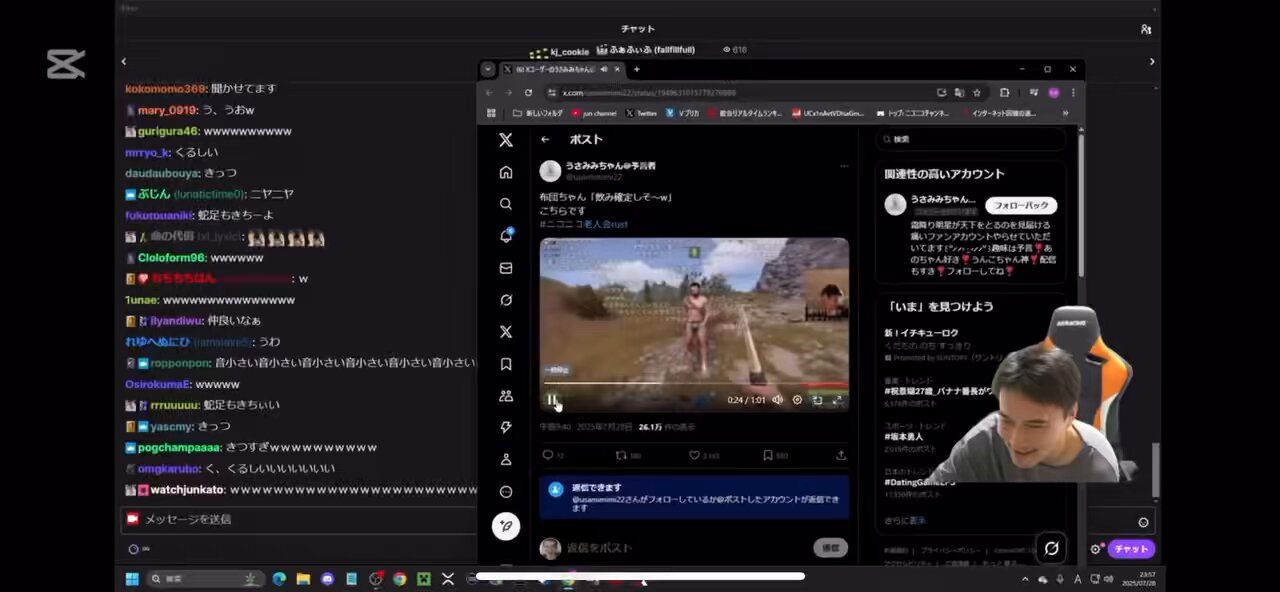Open the Windows Start button
Viewport: 1280px width, 592px height.
tap(132, 578)
